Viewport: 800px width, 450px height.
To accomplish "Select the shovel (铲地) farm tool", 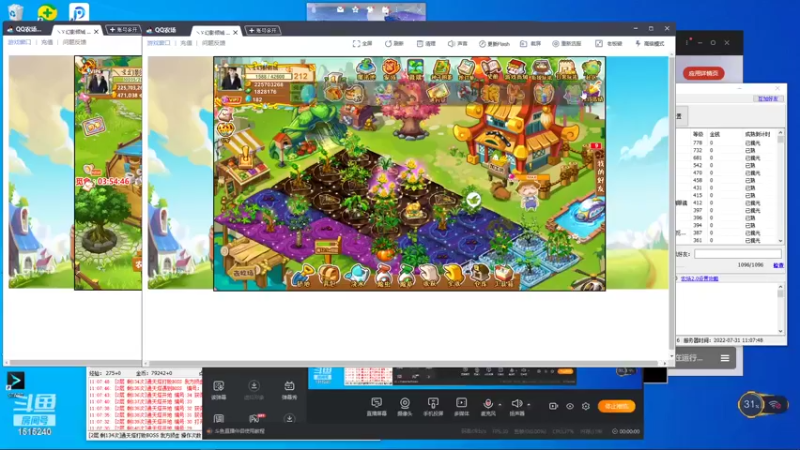I will pos(305,276).
